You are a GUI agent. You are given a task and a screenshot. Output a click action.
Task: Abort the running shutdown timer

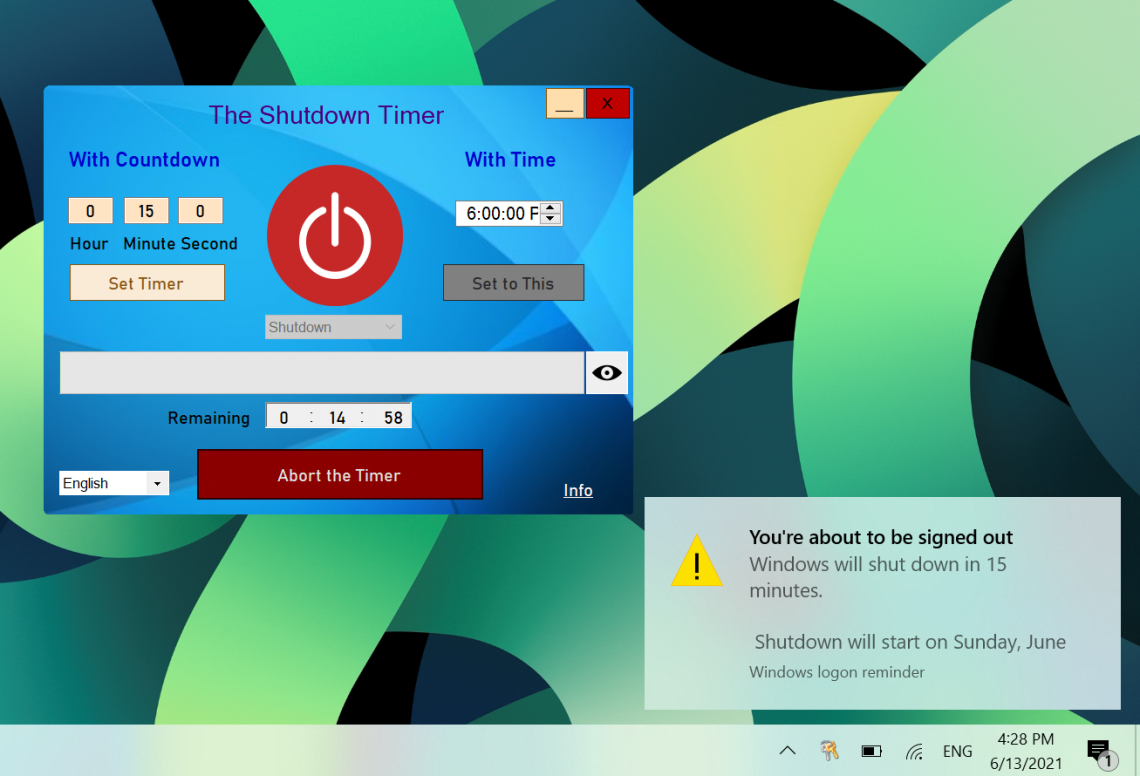tap(339, 474)
